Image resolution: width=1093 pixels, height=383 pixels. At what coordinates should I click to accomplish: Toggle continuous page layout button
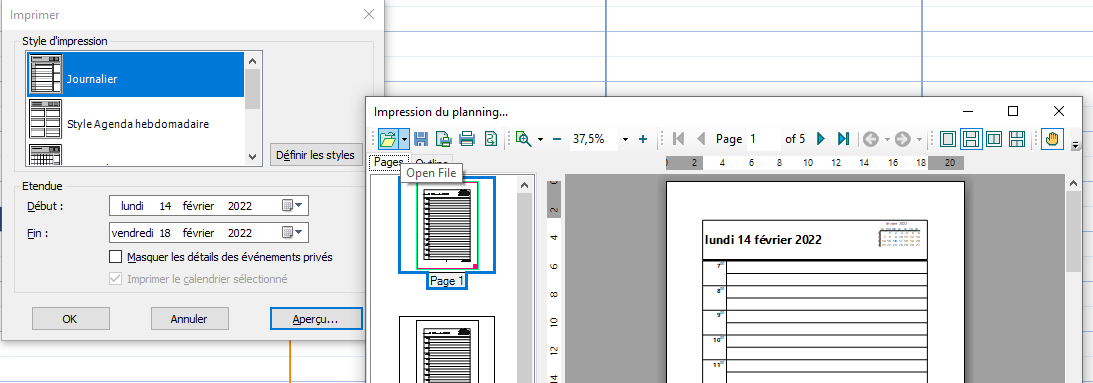click(x=970, y=139)
